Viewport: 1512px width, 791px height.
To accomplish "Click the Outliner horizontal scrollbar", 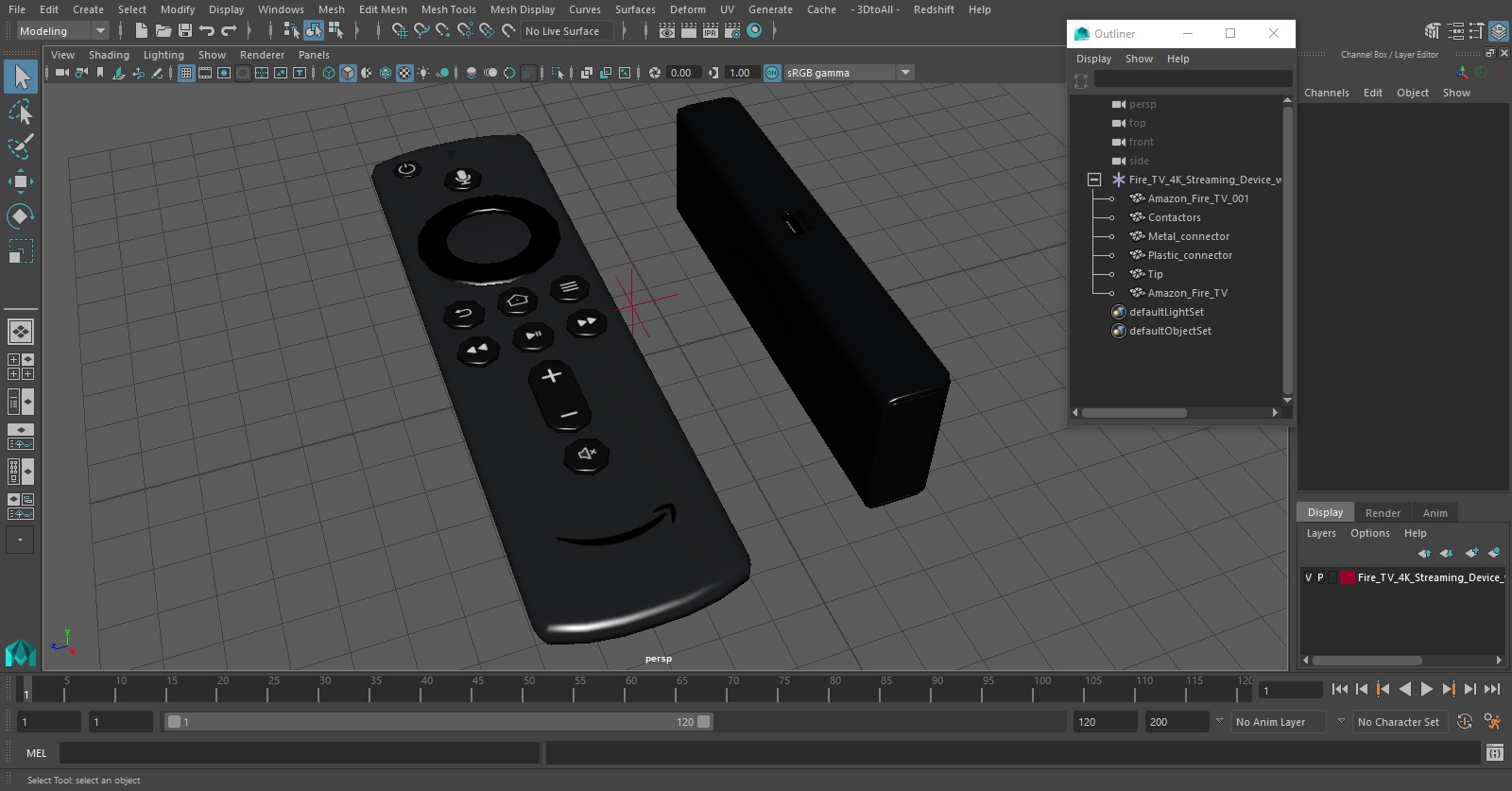I will pyautogui.click(x=1134, y=413).
